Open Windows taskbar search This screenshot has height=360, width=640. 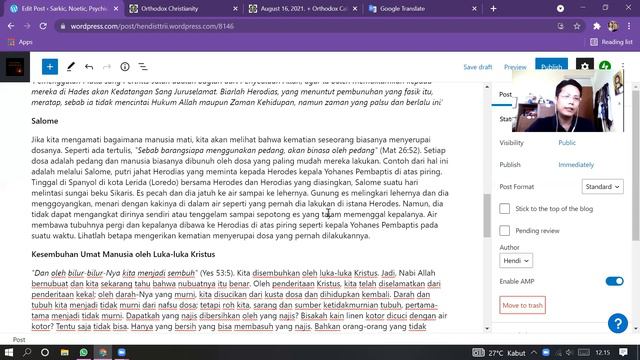coord(27,352)
